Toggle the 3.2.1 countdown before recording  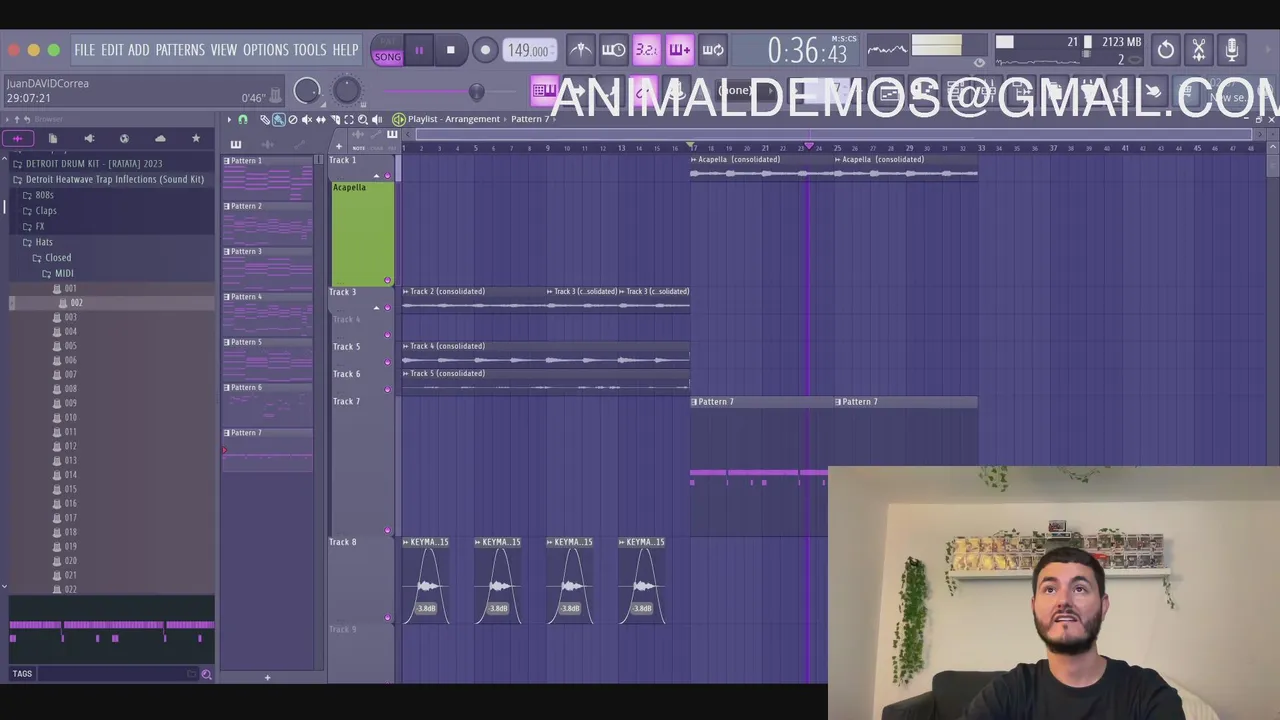[x=647, y=50]
